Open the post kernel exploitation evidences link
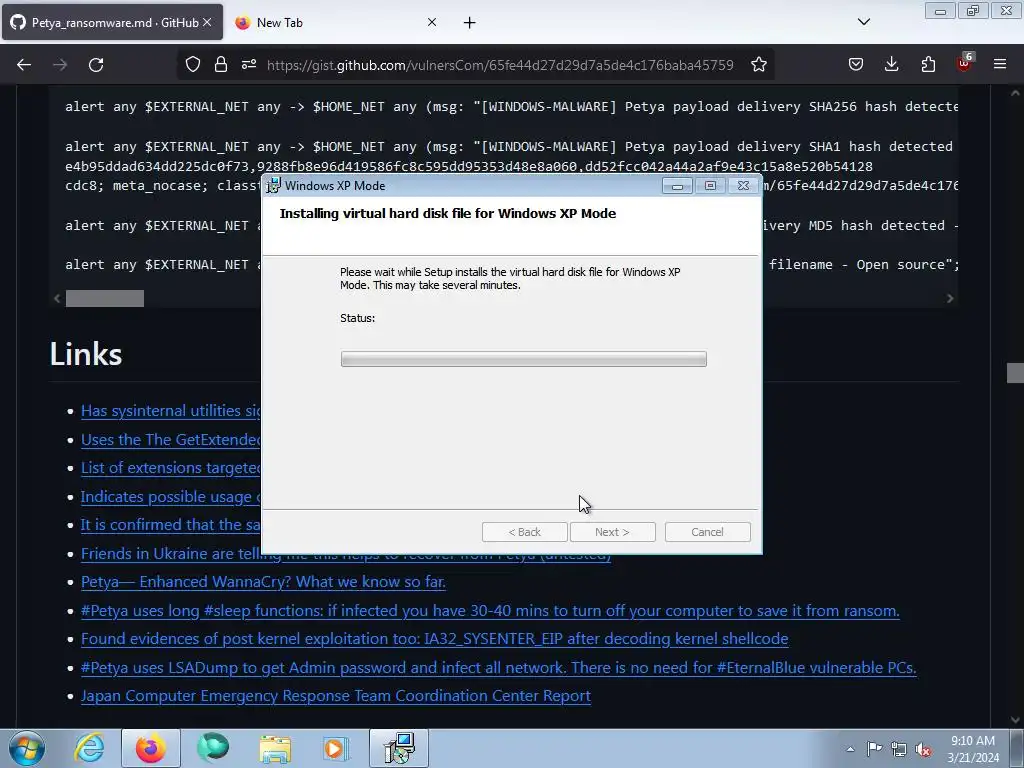 coord(434,639)
